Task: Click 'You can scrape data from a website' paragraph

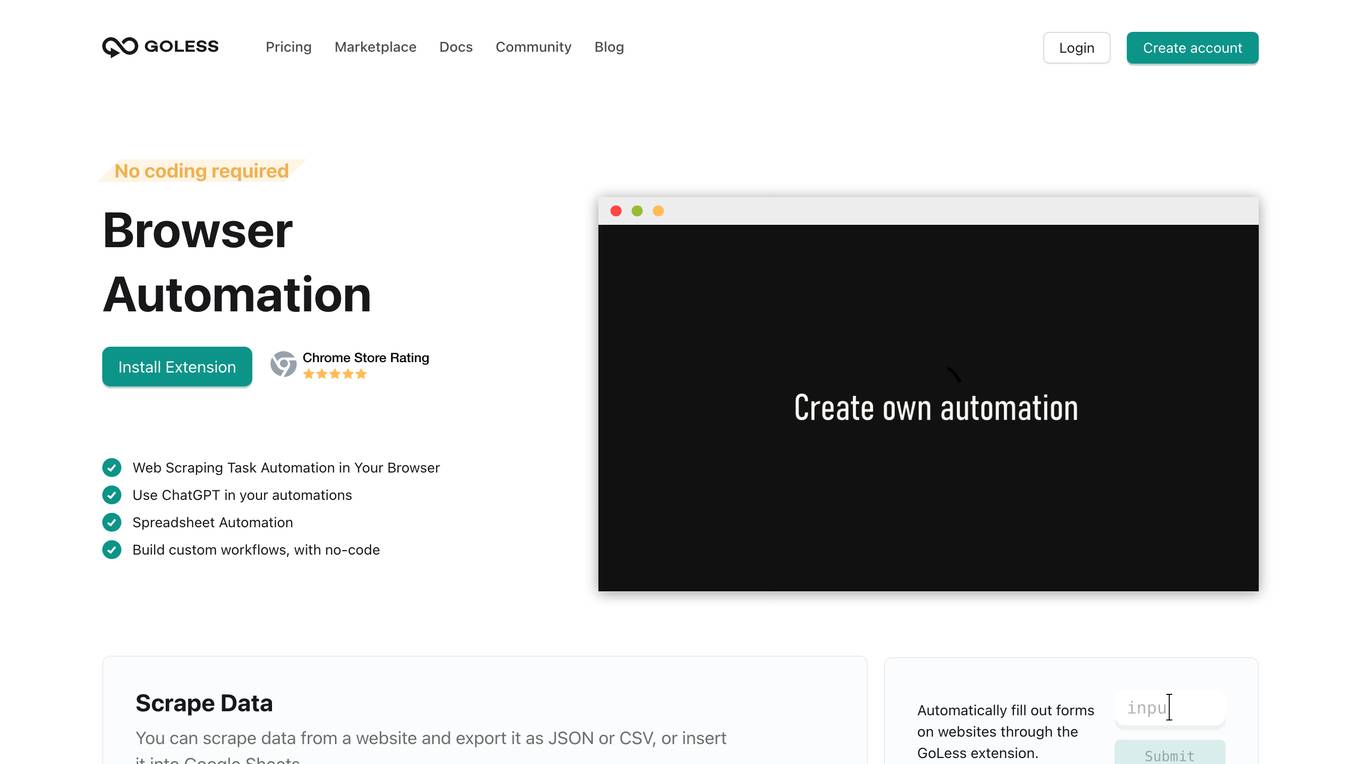Action: 431,748
